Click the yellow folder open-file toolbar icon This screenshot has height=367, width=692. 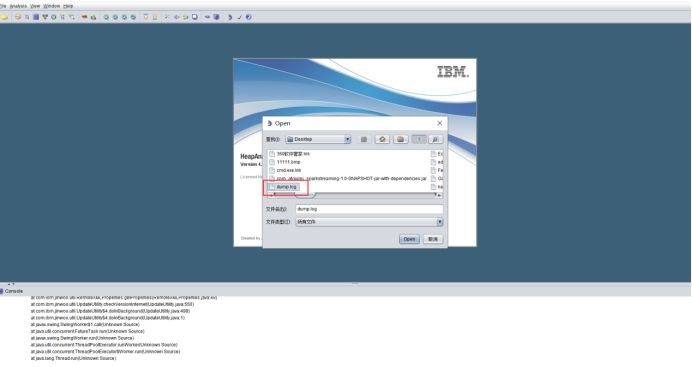(x=4, y=17)
